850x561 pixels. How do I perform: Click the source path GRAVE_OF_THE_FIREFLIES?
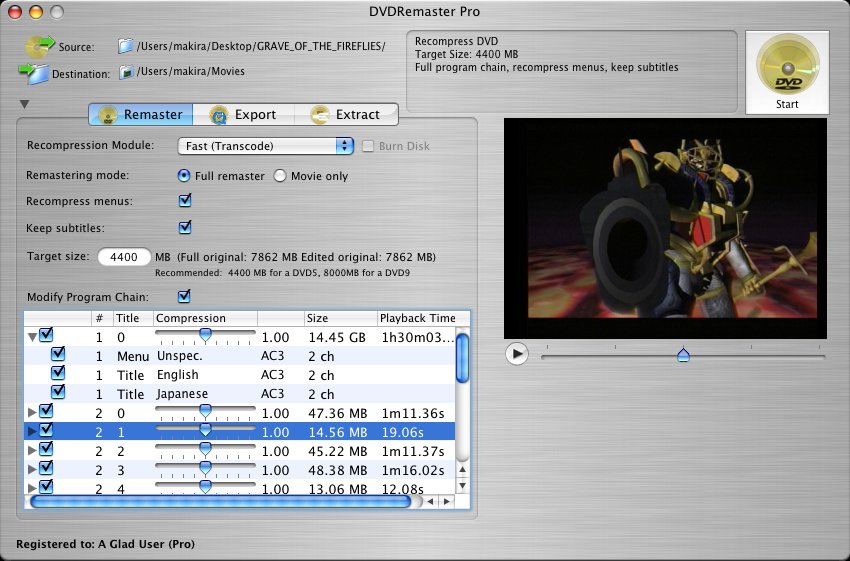[261, 46]
